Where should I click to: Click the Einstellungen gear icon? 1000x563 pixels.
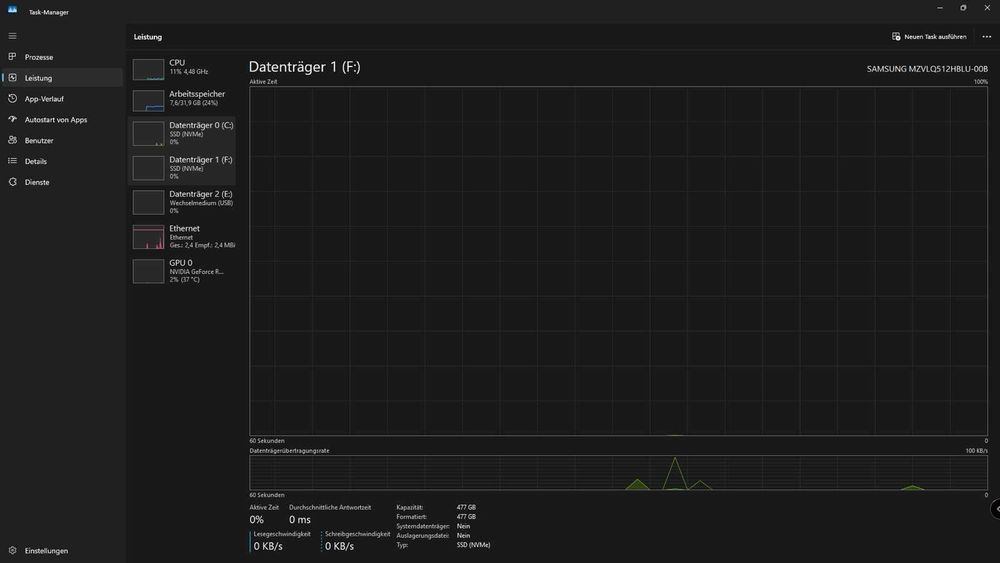(12, 550)
